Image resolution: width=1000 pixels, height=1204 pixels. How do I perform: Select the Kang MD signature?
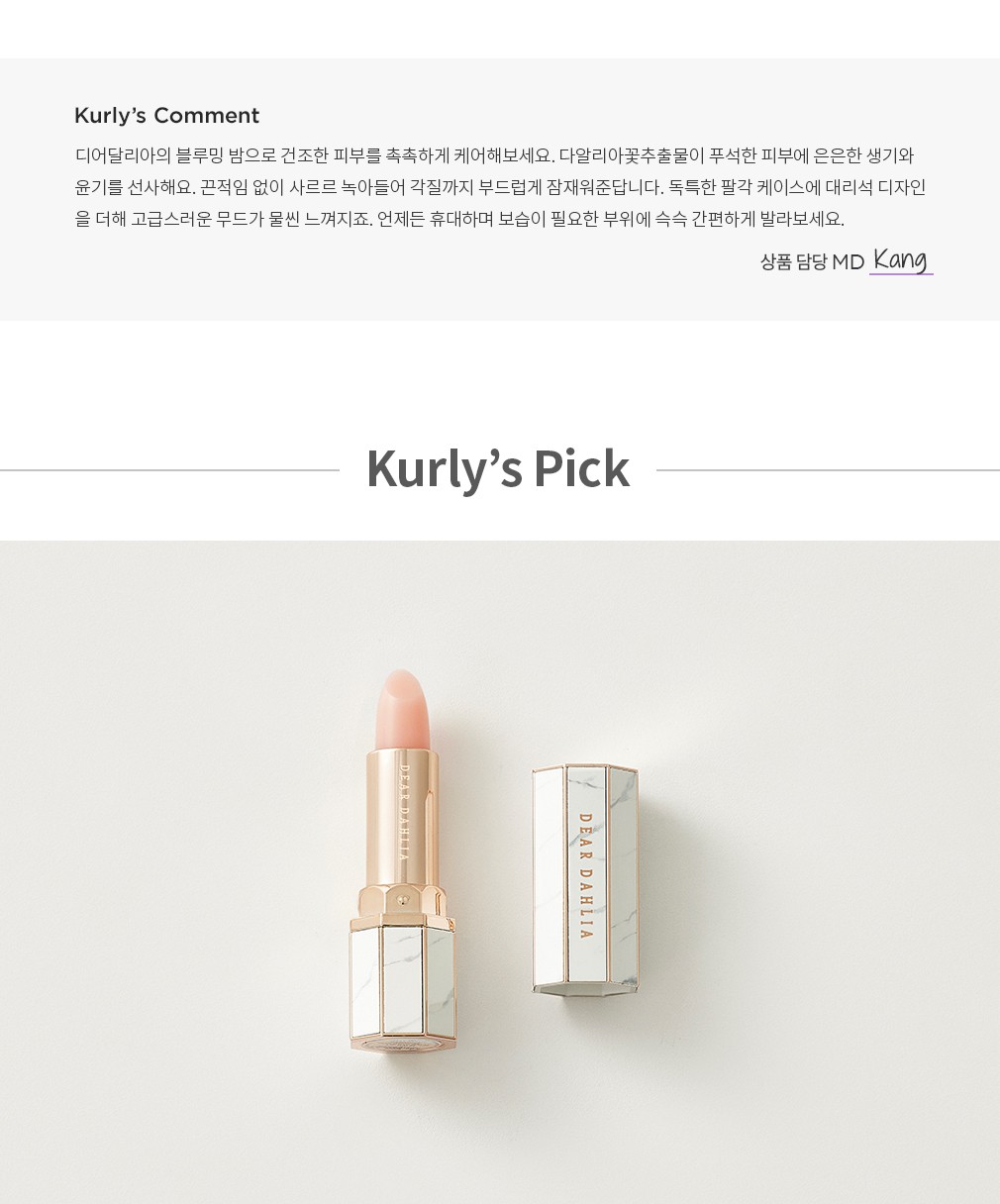point(900,258)
